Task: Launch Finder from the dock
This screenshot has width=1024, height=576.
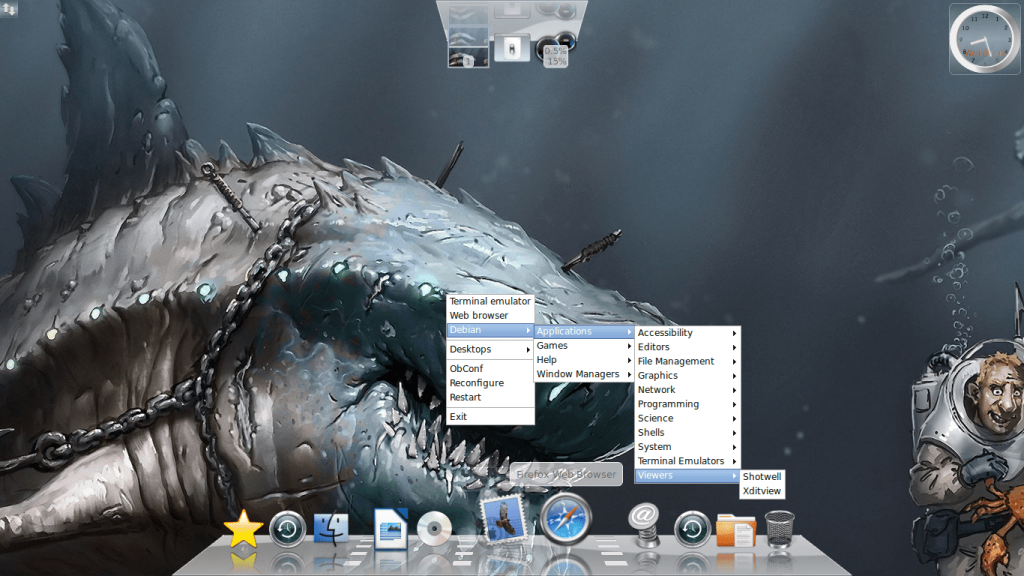Action: (331, 528)
